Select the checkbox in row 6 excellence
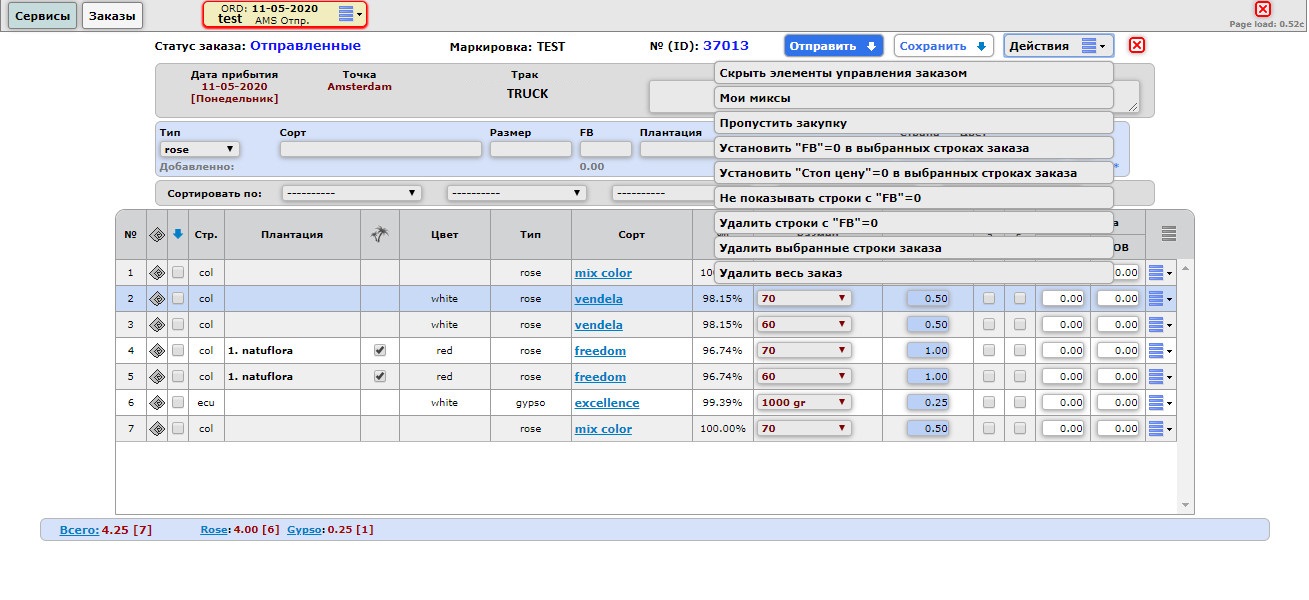Image resolution: width=1309 pixels, height=600 pixels. [178, 403]
